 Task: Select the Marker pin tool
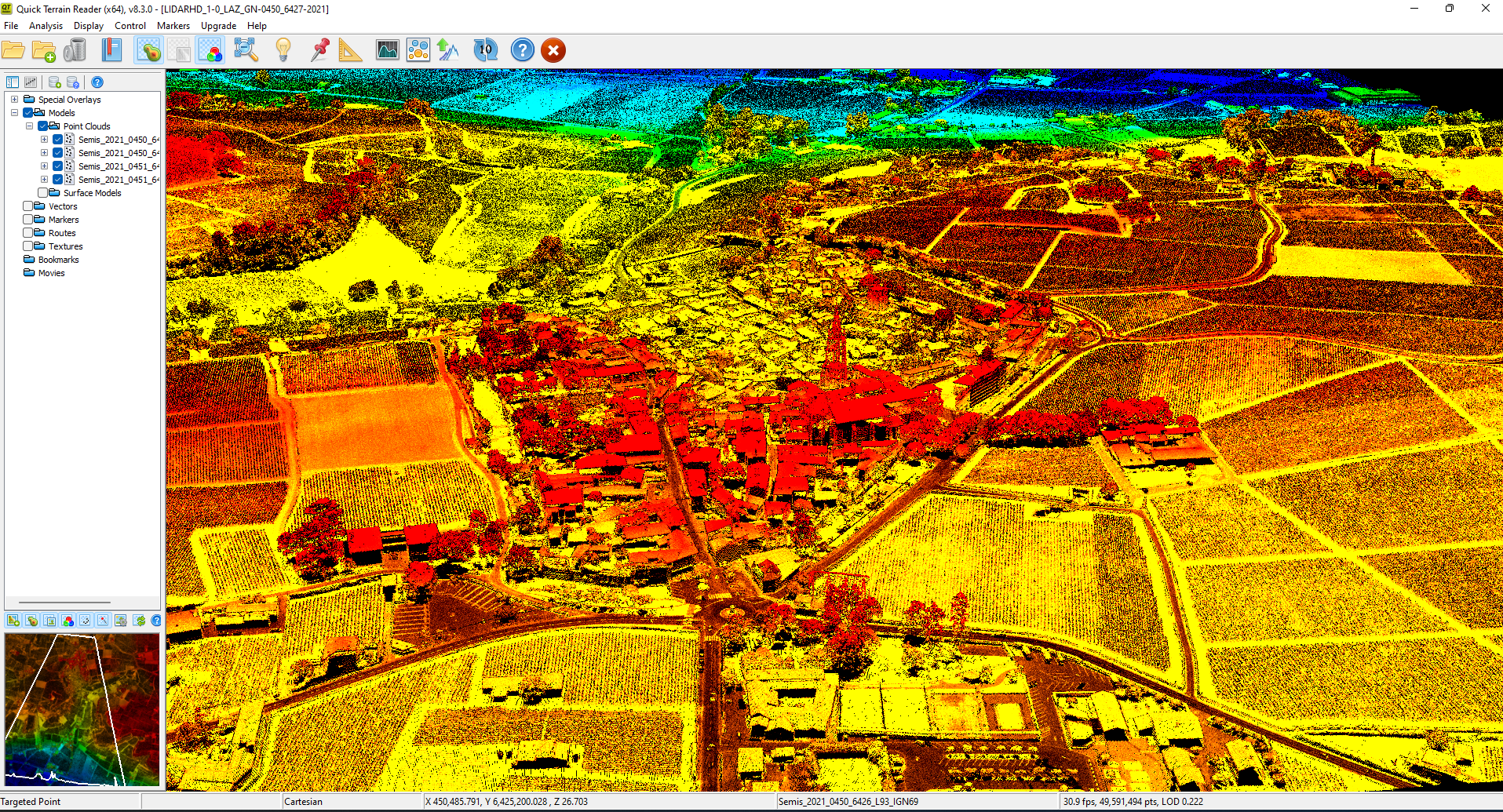pyautogui.click(x=319, y=49)
